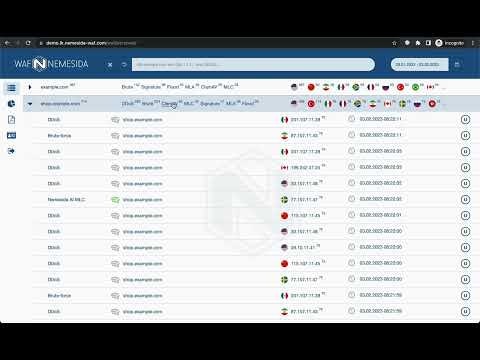Click IP address 199.242.27.23

[305, 168]
